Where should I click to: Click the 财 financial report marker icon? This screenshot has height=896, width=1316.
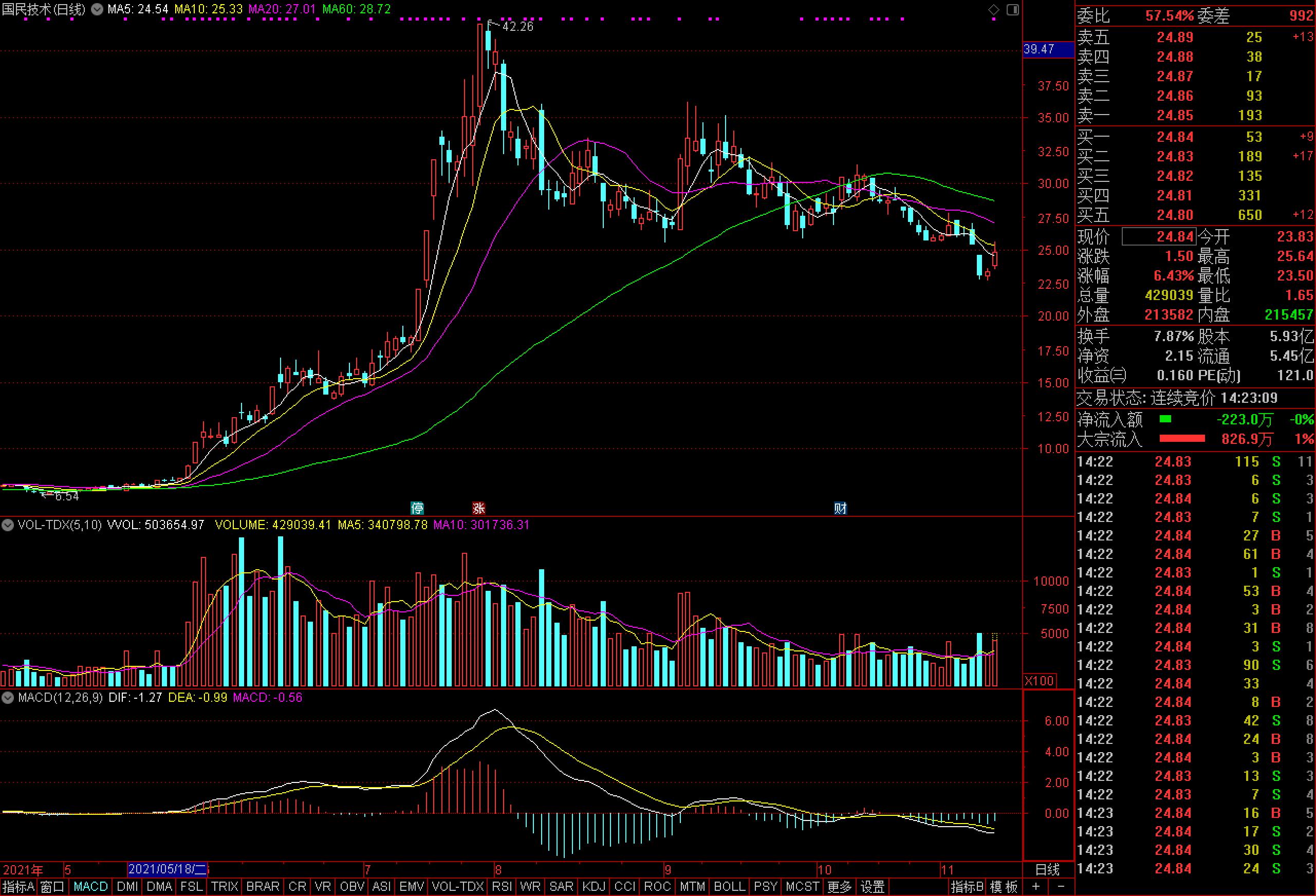[x=840, y=508]
